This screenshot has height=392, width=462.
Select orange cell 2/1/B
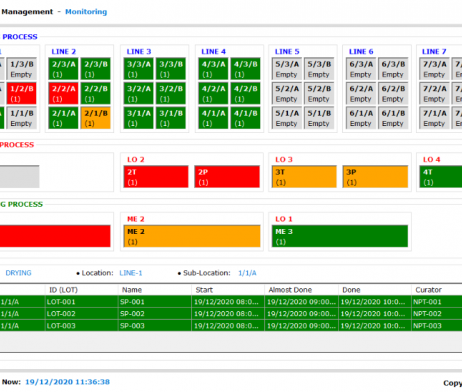pos(95,118)
